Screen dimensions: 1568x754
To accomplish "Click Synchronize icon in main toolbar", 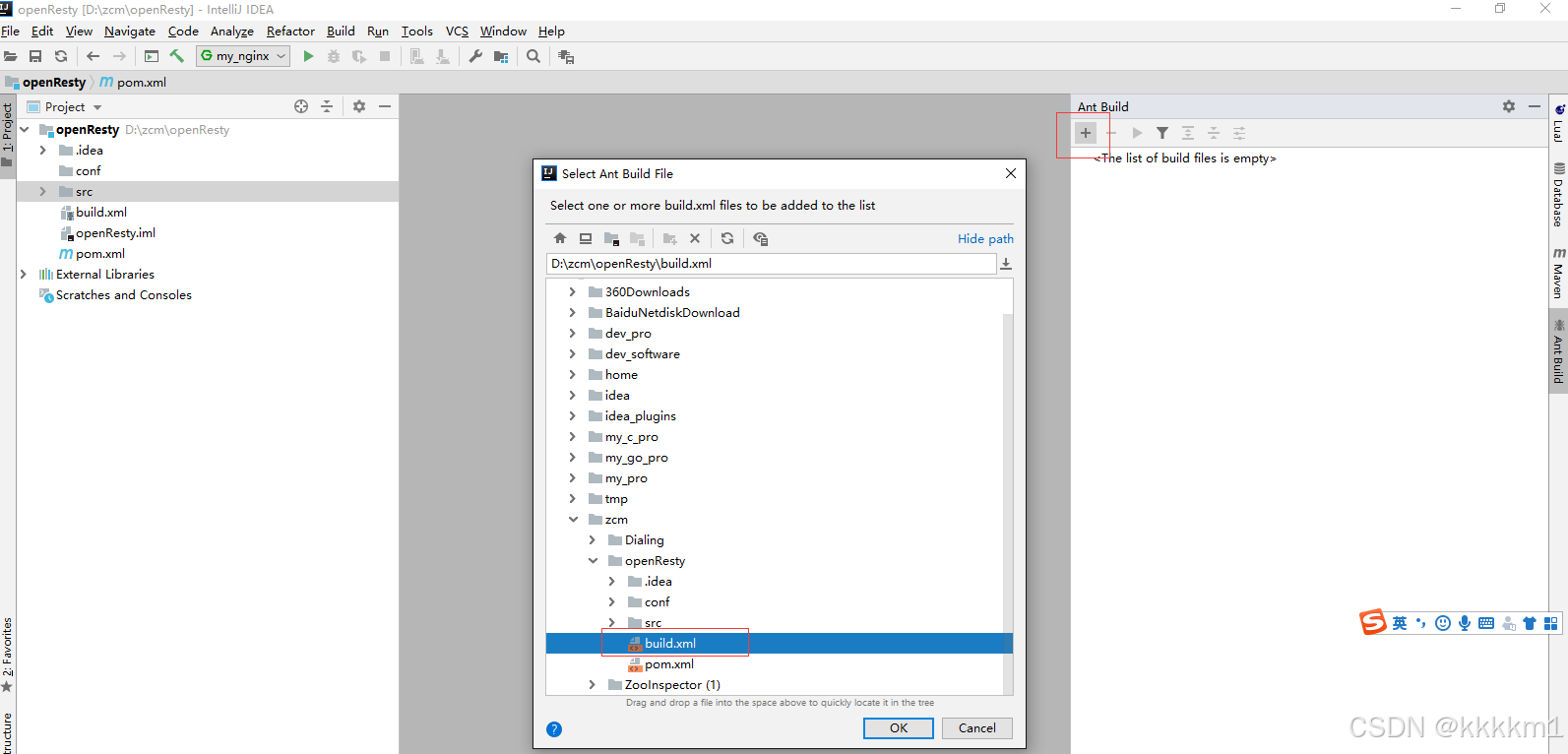I will [61, 56].
